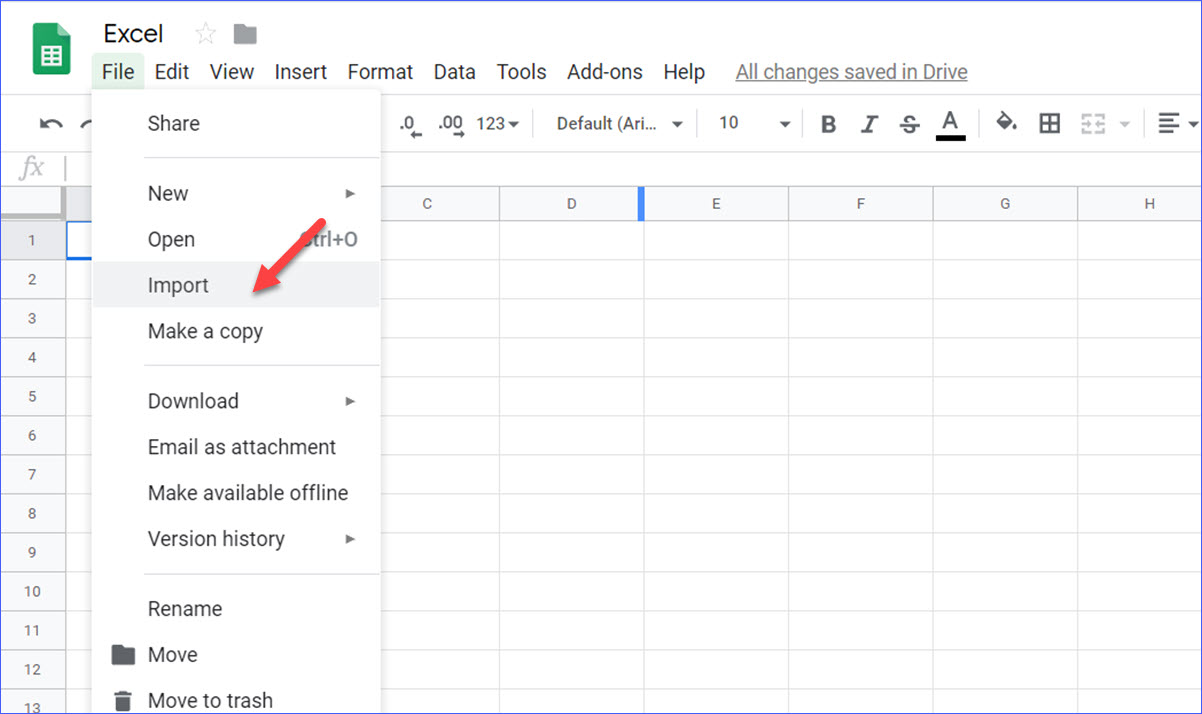
Task: Star the Excel spreadsheet as favorite
Action: (x=205, y=33)
